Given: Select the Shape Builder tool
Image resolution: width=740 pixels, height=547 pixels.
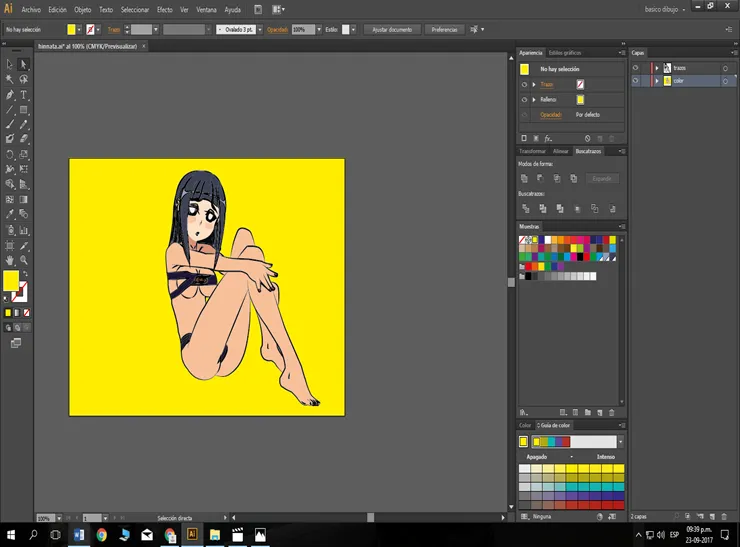Looking at the screenshot, I should (9, 184).
